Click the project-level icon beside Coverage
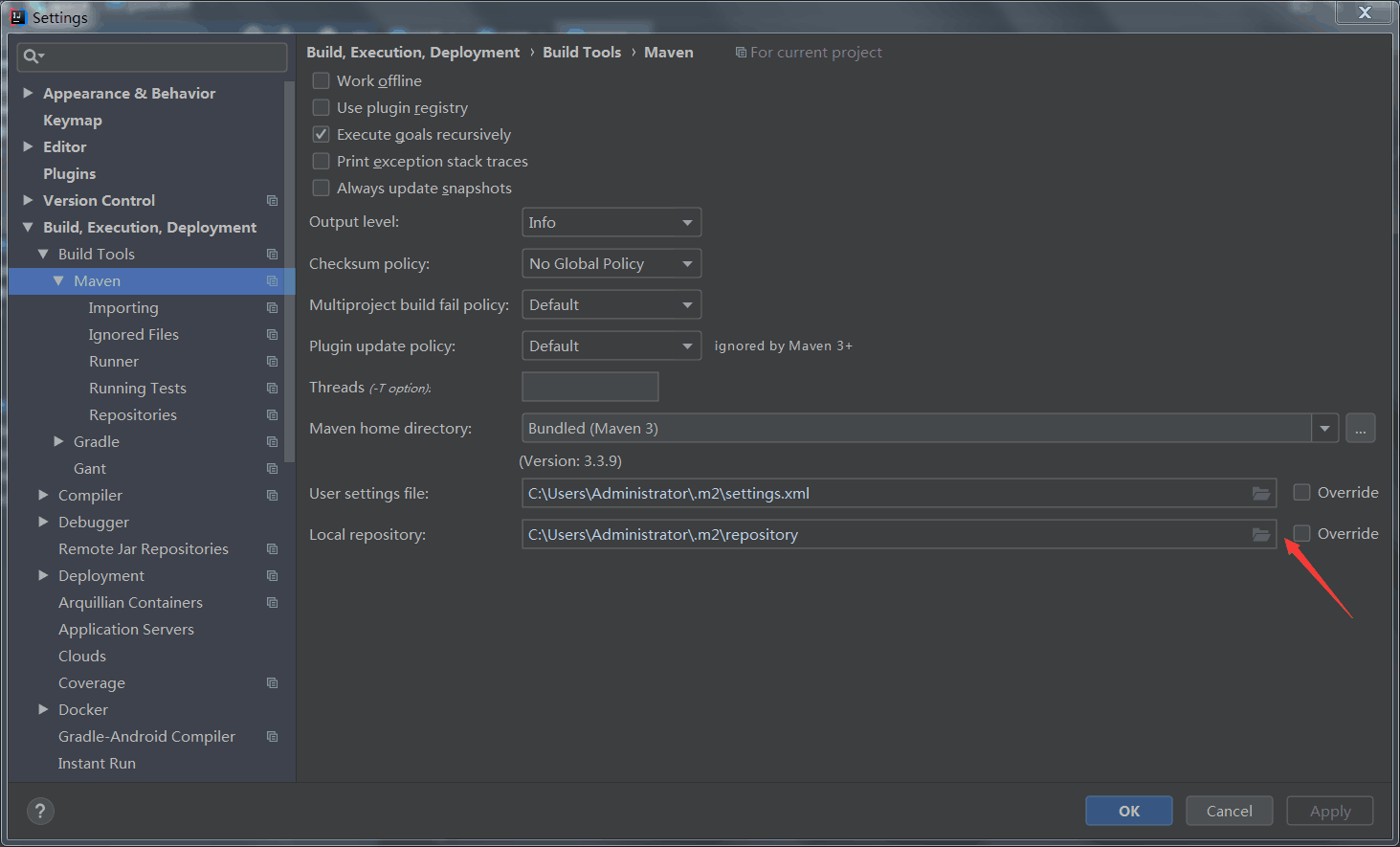The width and height of the screenshot is (1400, 847). pos(272,683)
